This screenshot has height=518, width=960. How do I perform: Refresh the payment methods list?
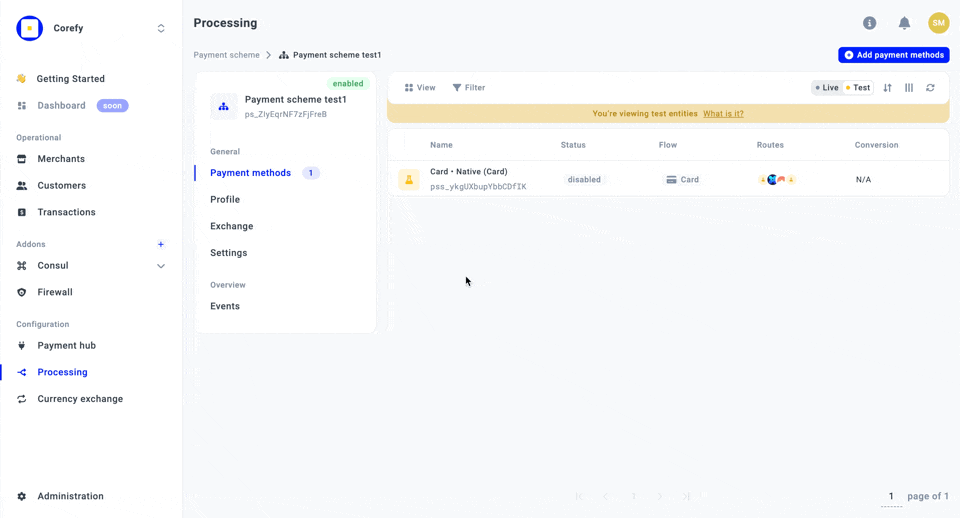pos(931,88)
